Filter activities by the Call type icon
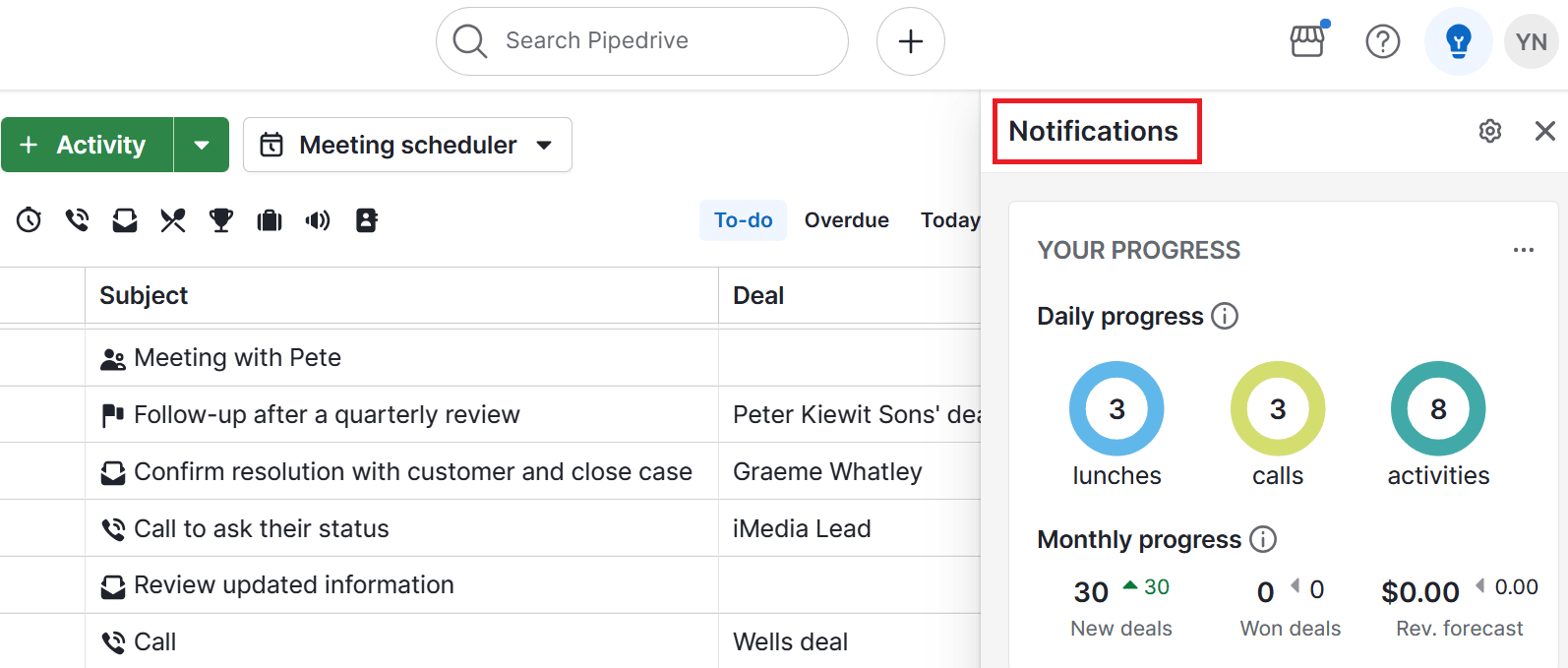This screenshot has height=668, width=1568. point(77,220)
